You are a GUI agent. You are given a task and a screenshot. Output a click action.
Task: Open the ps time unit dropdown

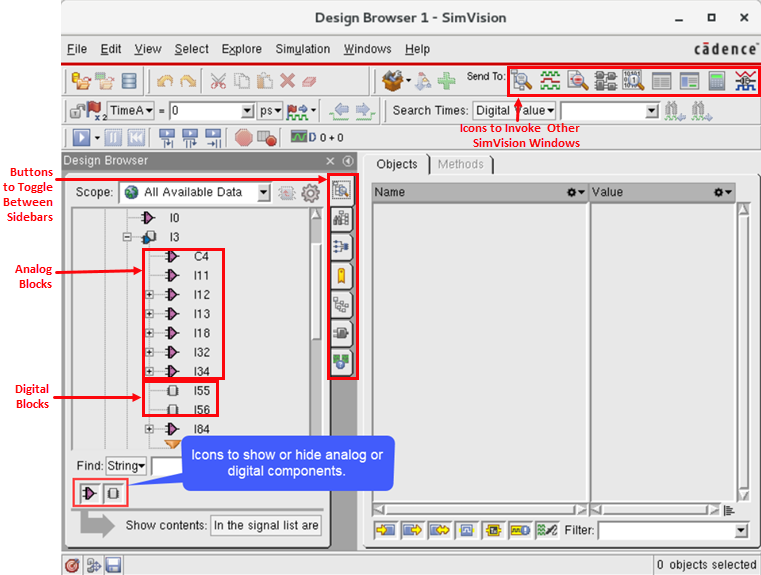coord(270,111)
